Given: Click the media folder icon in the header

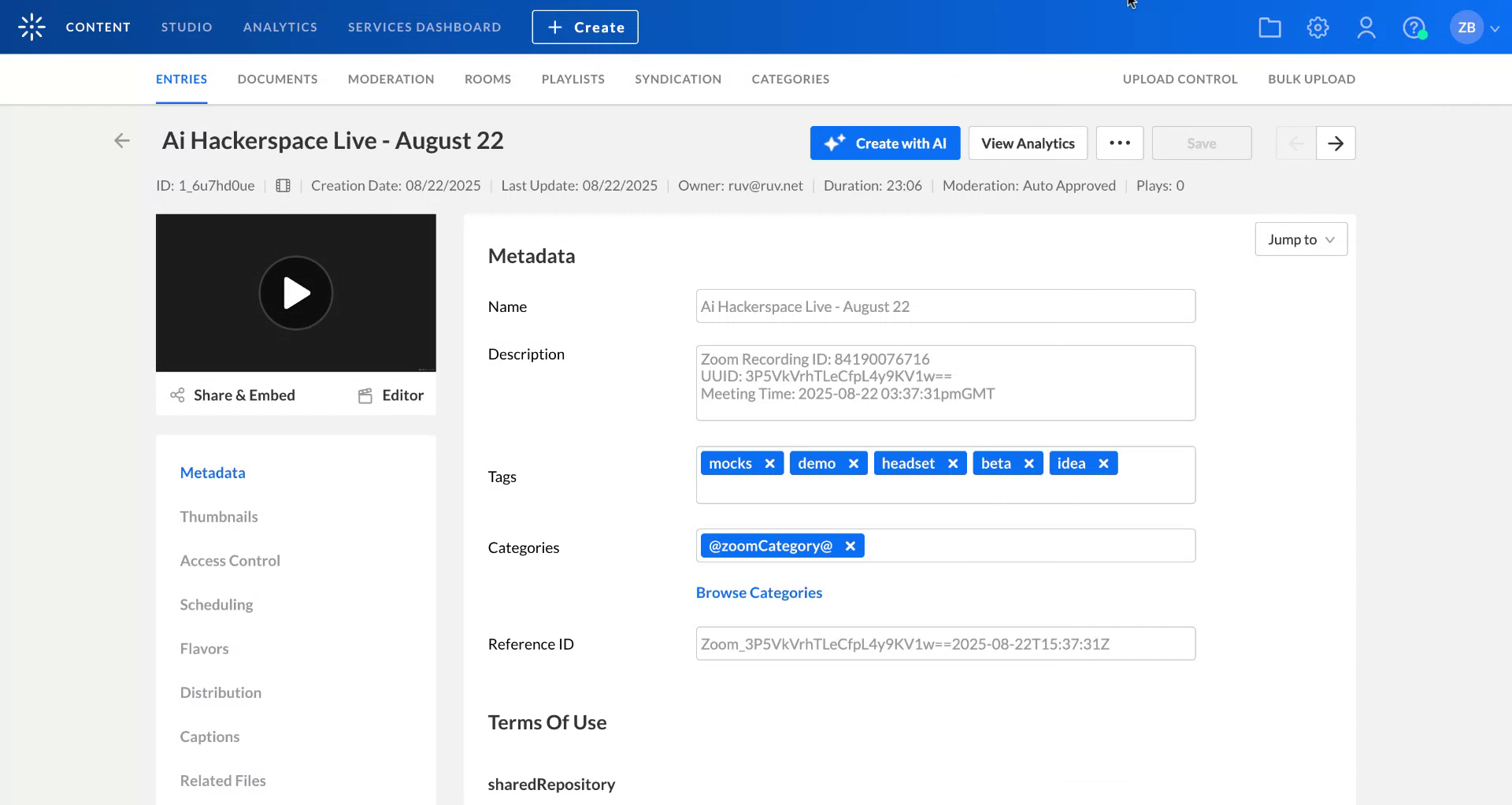Looking at the screenshot, I should [x=1269, y=27].
